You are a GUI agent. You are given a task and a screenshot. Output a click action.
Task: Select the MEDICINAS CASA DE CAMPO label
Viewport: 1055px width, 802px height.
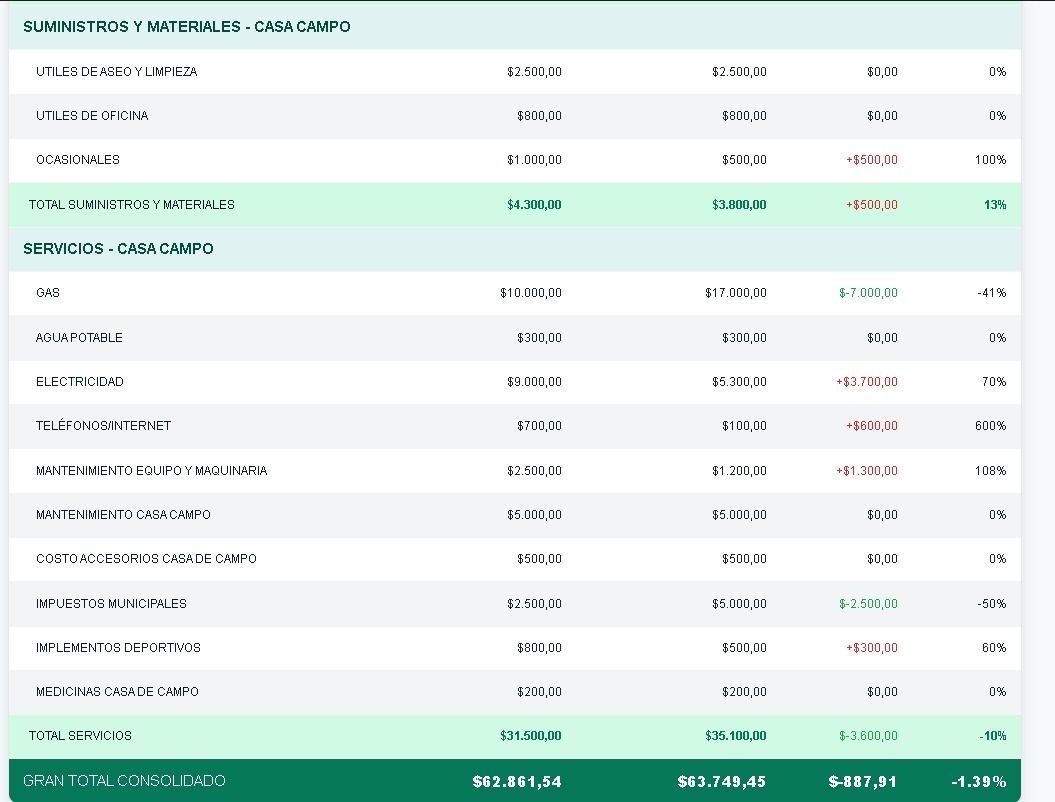117,692
